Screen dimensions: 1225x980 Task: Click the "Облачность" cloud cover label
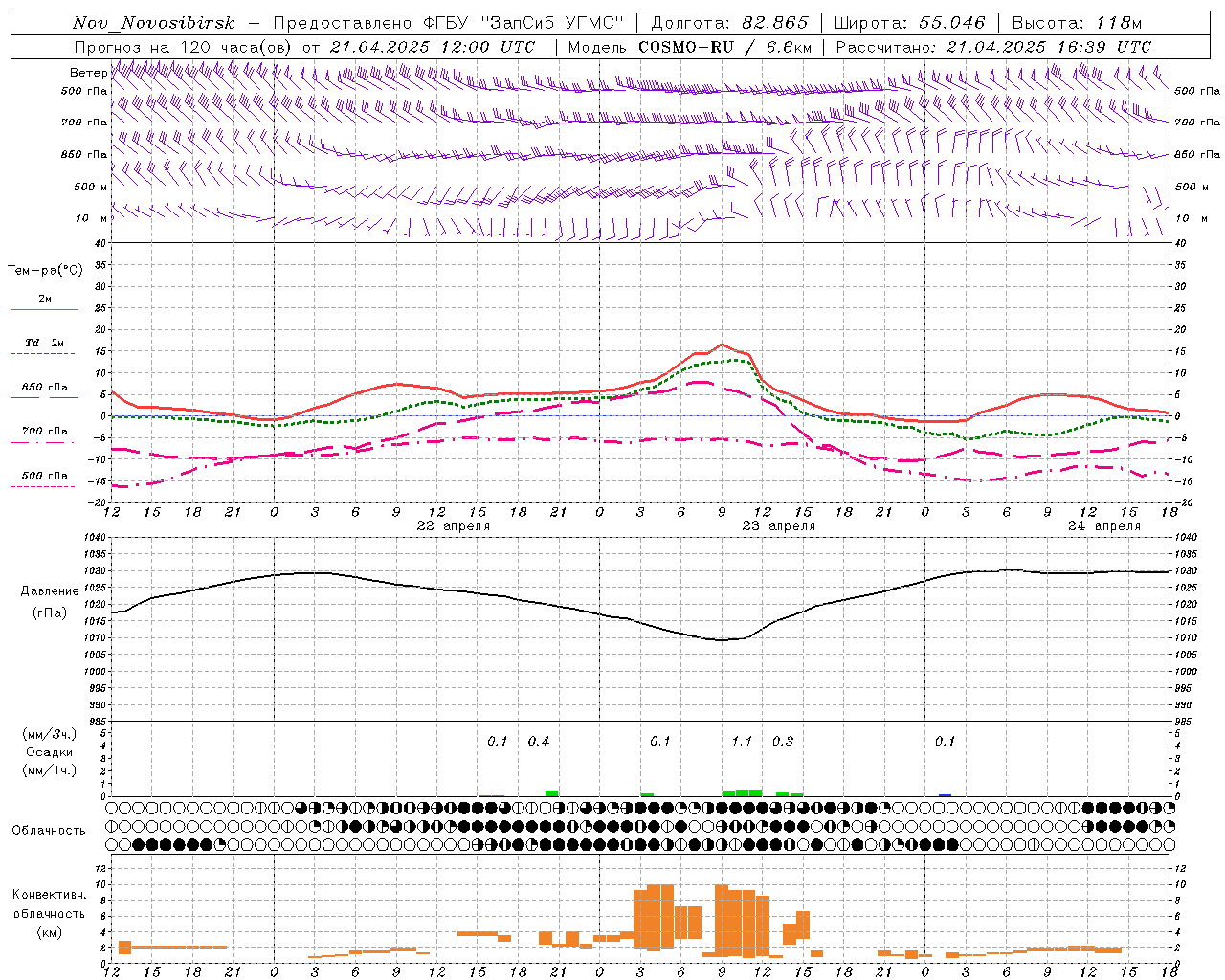point(49,831)
